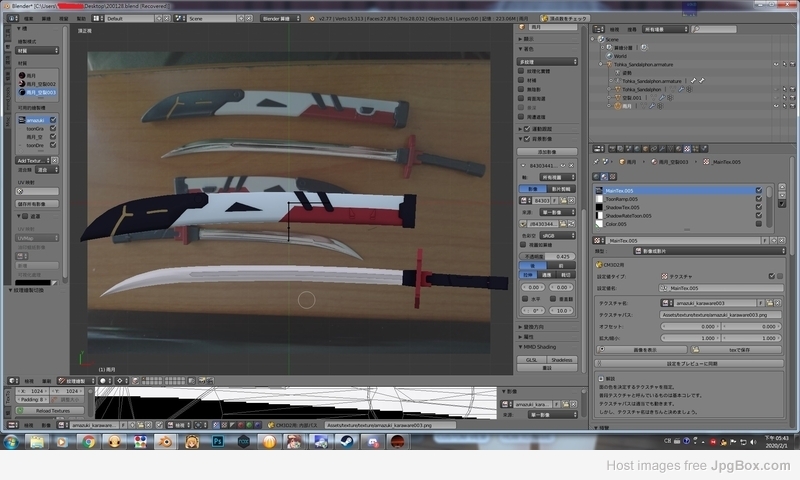This screenshot has width=800, height=480.
Task: Toggle the _ToonRamp.005 texture slot checkbox
Action: pos(759,199)
